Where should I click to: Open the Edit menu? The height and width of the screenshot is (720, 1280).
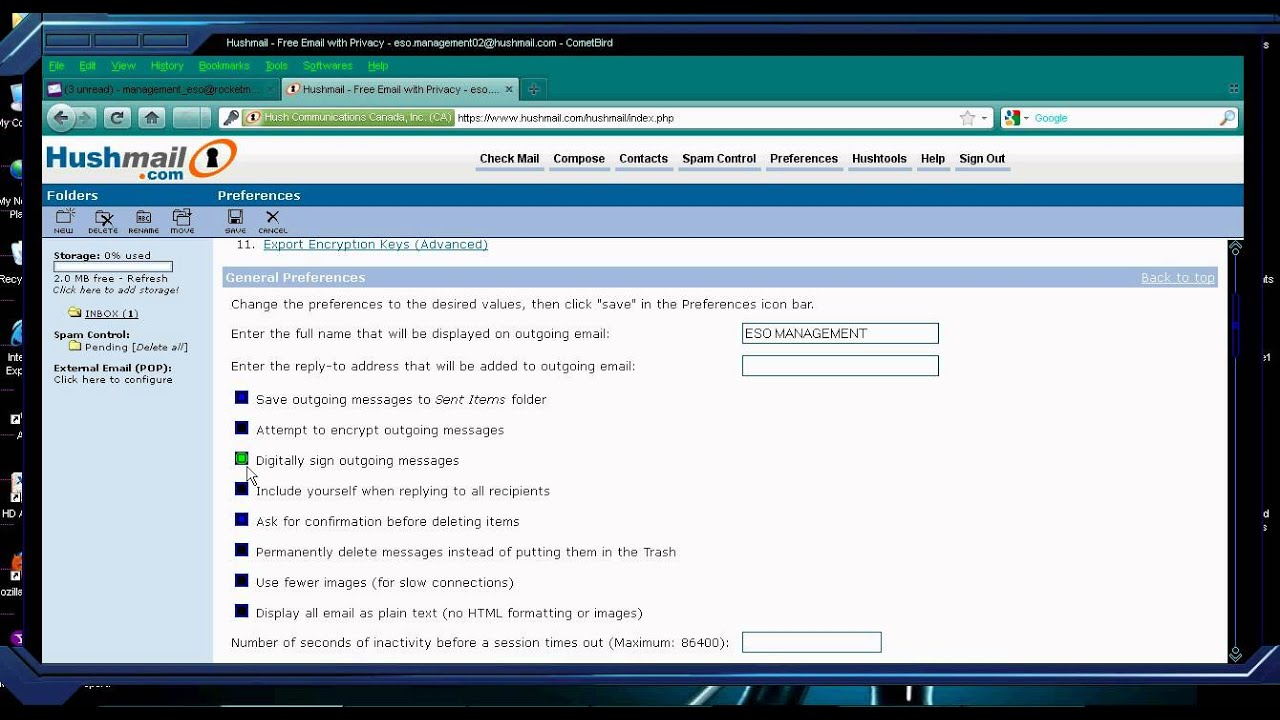(x=87, y=66)
